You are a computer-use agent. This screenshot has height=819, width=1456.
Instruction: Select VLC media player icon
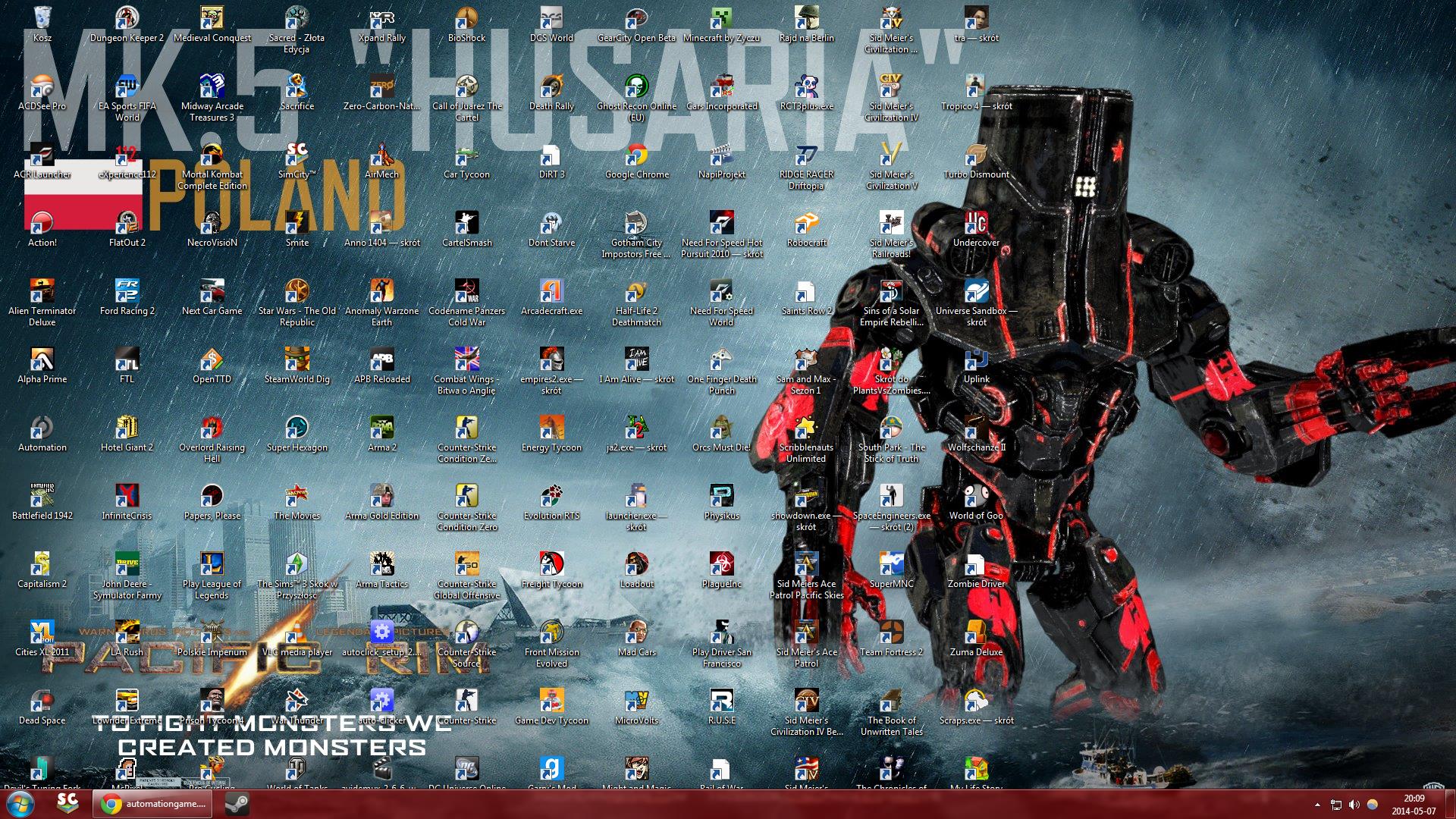pyautogui.click(x=297, y=638)
